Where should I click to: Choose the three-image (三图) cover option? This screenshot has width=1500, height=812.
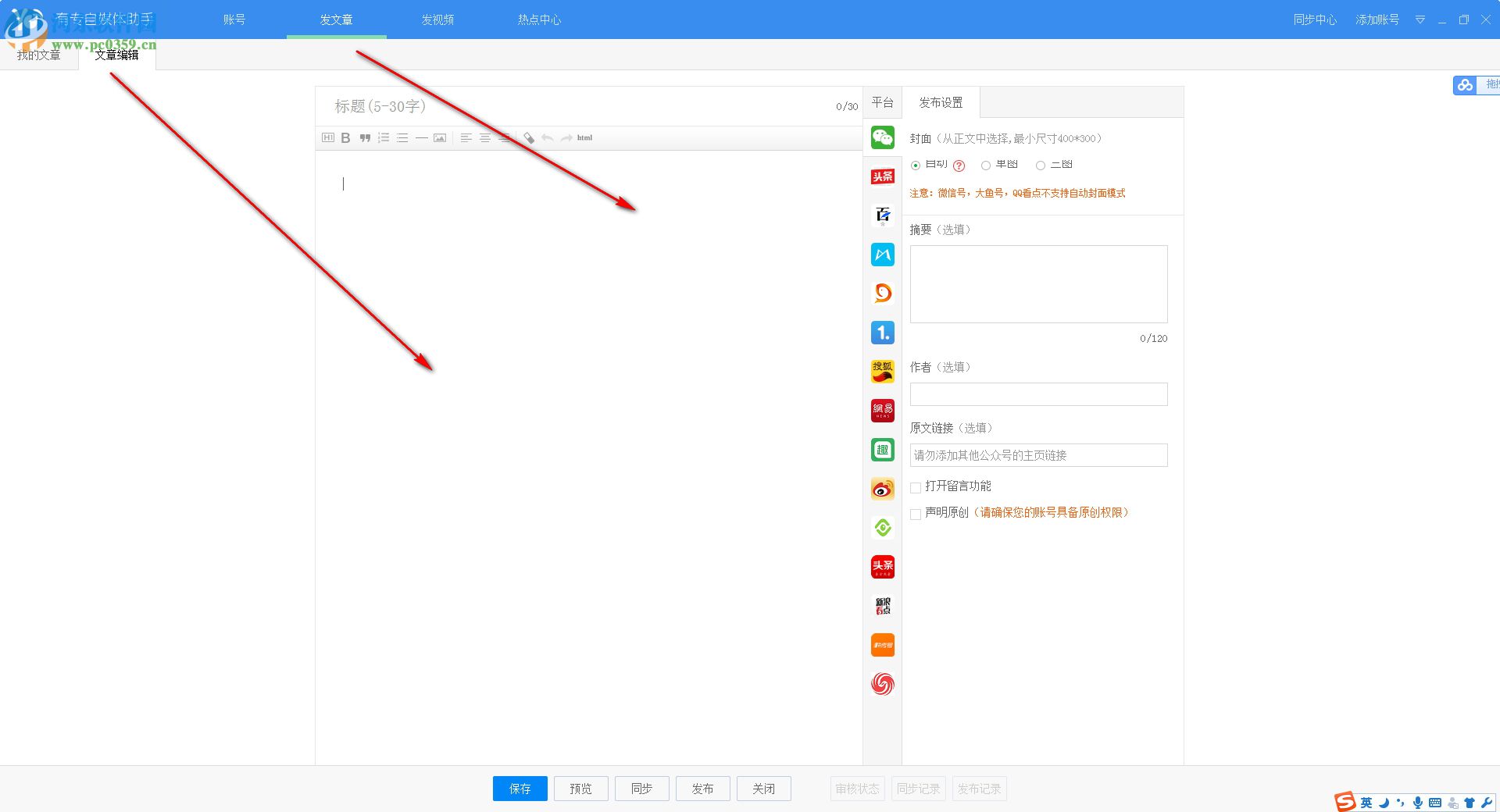coord(1041,166)
